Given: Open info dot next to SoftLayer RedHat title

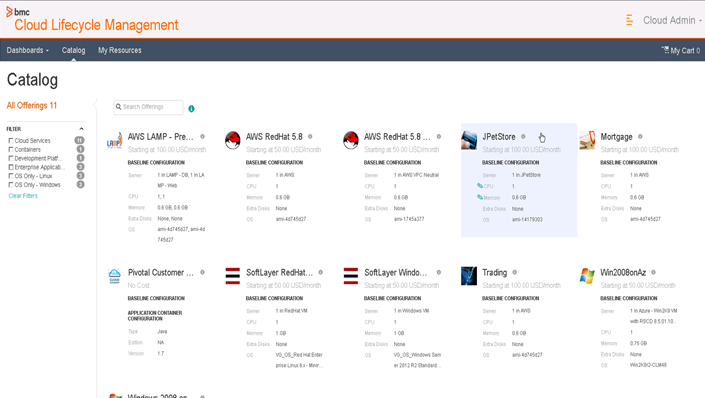Looking at the screenshot, I should [321, 273].
